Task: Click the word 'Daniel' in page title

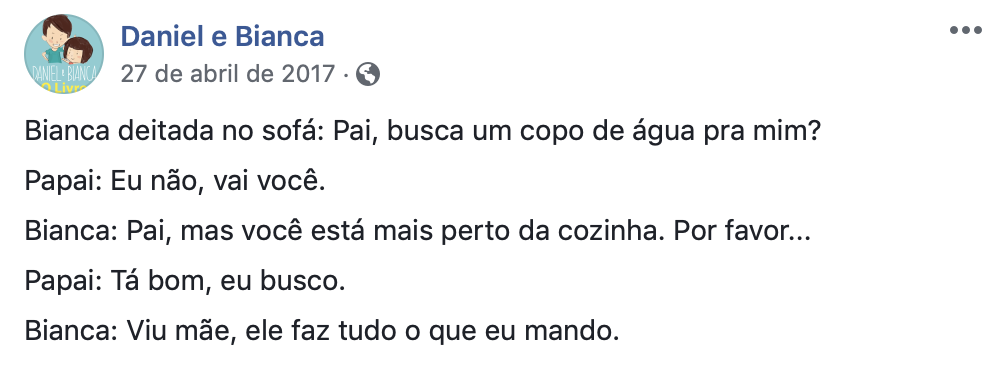Action: point(161,37)
